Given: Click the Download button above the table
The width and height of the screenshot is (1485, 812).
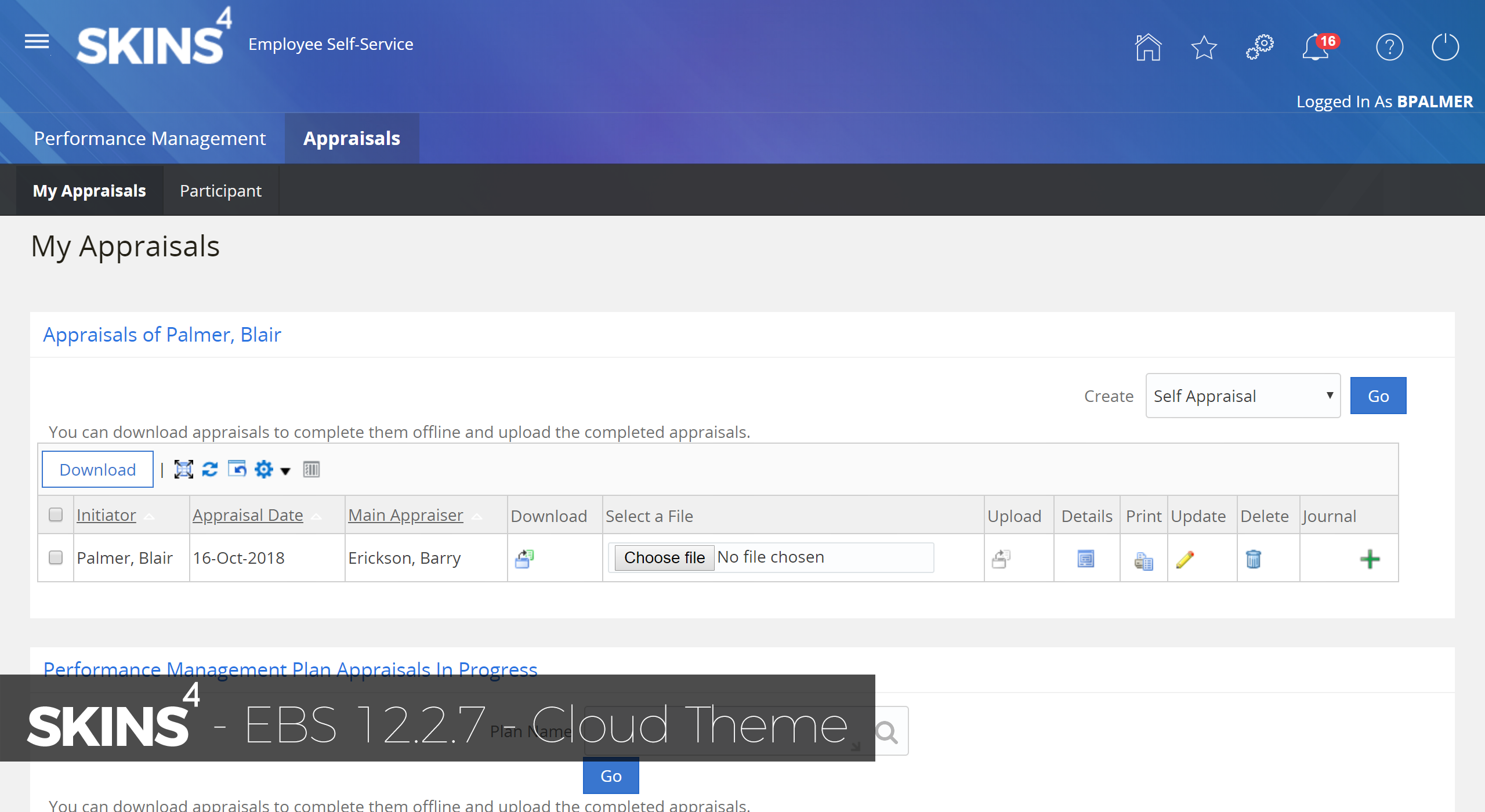Looking at the screenshot, I should (x=97, y=469).
